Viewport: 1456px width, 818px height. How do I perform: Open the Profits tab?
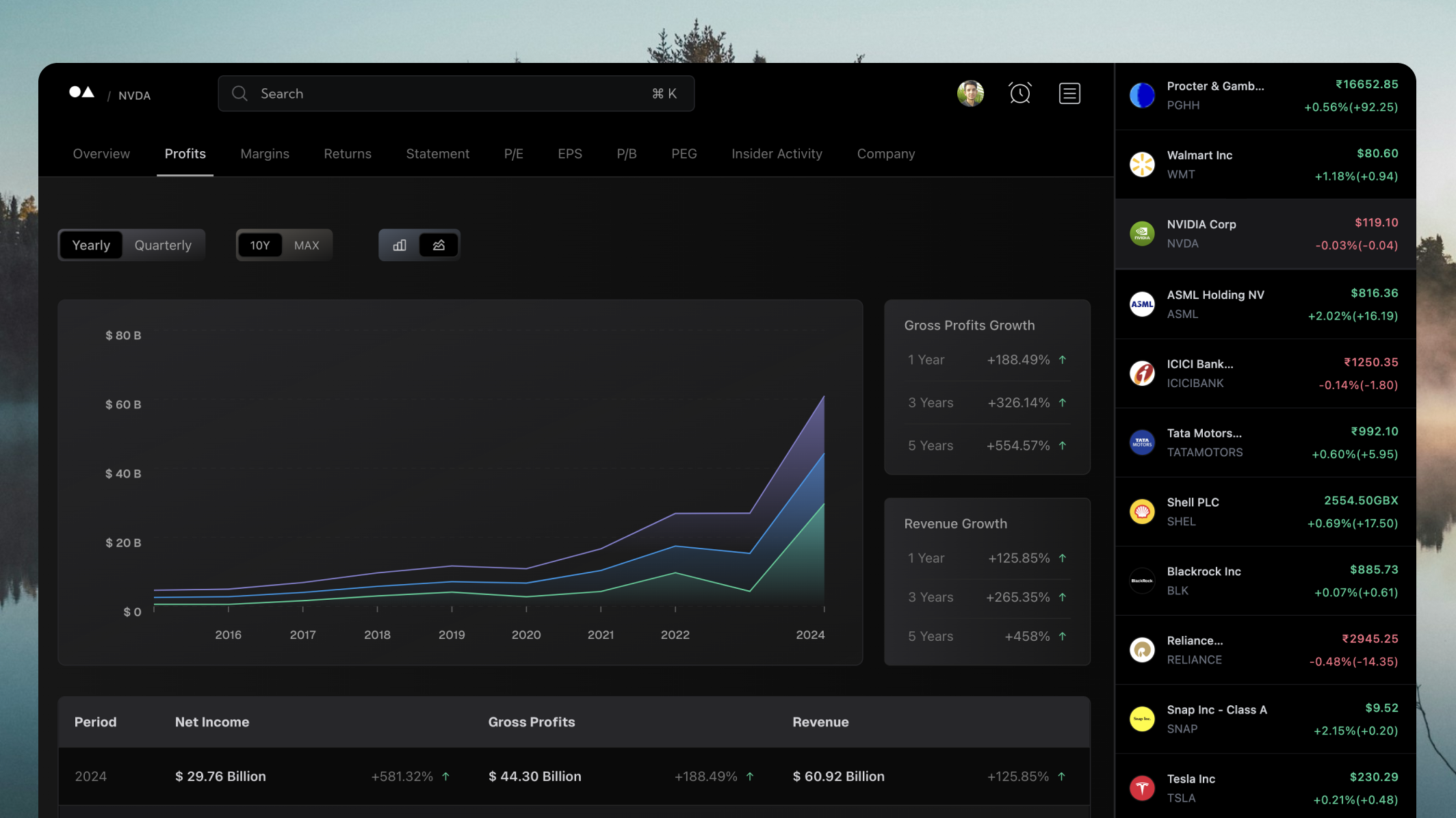point(185,154)
